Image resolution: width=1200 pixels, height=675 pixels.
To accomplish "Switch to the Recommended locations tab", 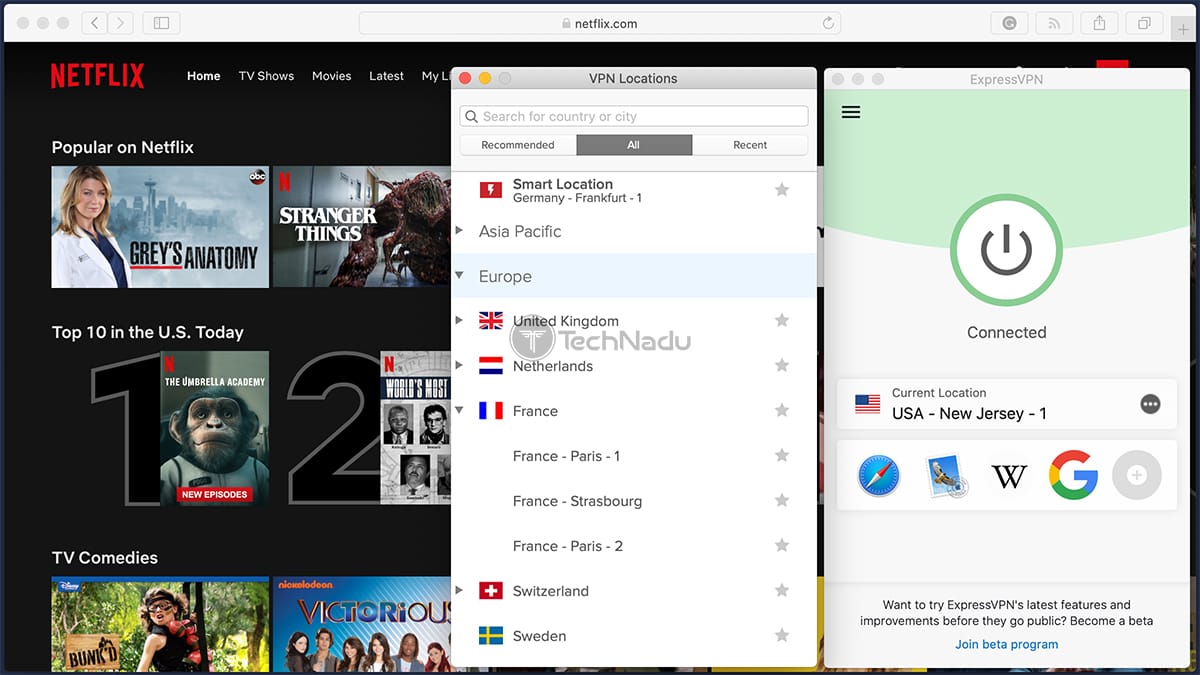I will point(518,145).
